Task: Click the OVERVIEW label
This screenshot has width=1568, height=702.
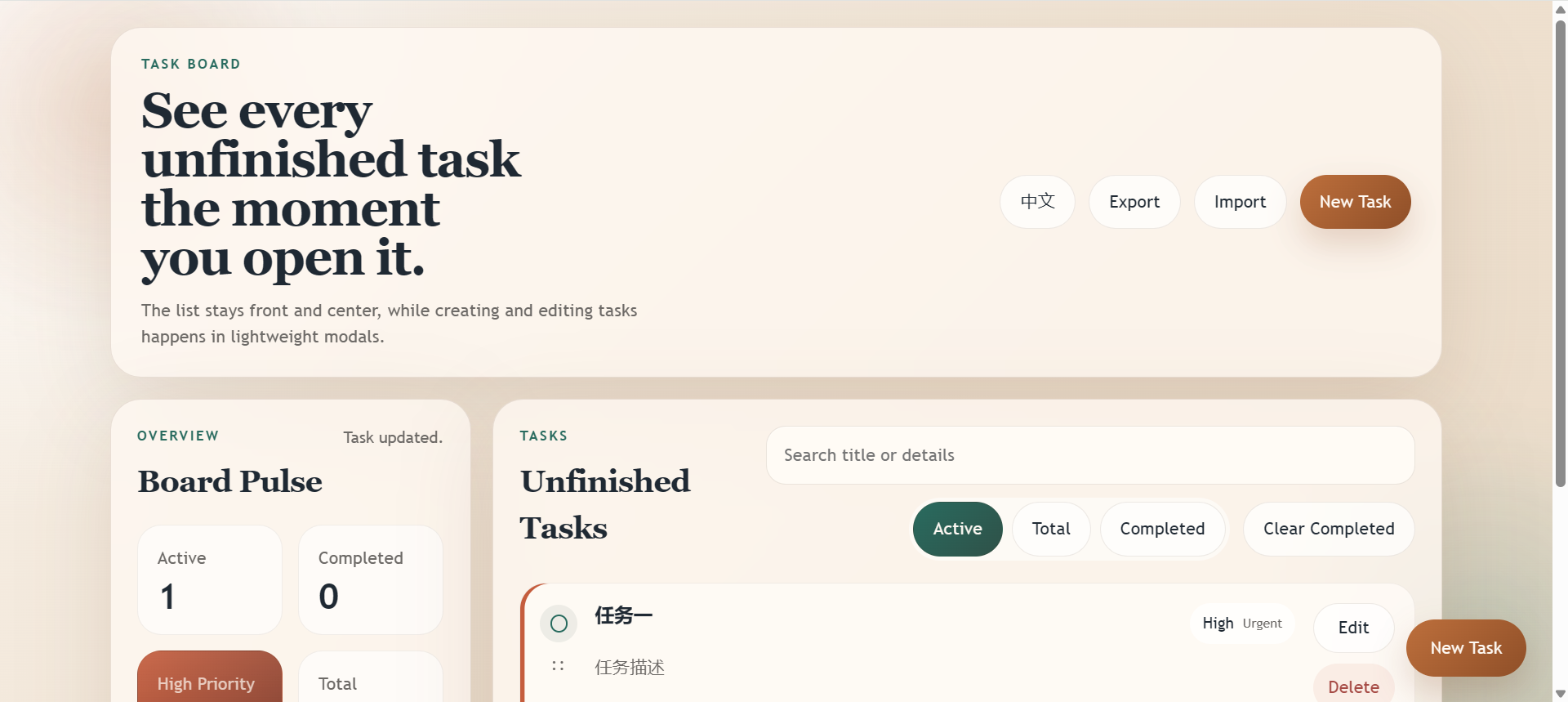Action: tap(178, 436)
